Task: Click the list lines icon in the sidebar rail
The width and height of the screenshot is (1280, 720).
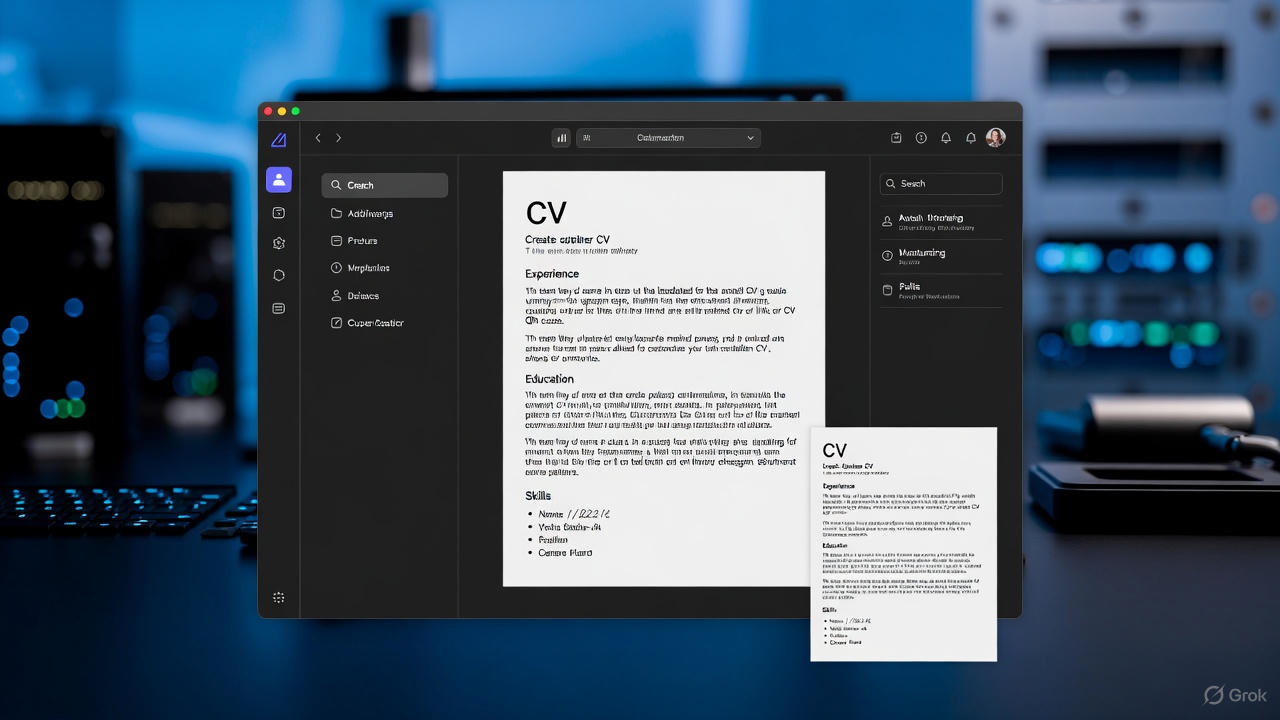Action: pyautogui.click(x=279, y=308)
